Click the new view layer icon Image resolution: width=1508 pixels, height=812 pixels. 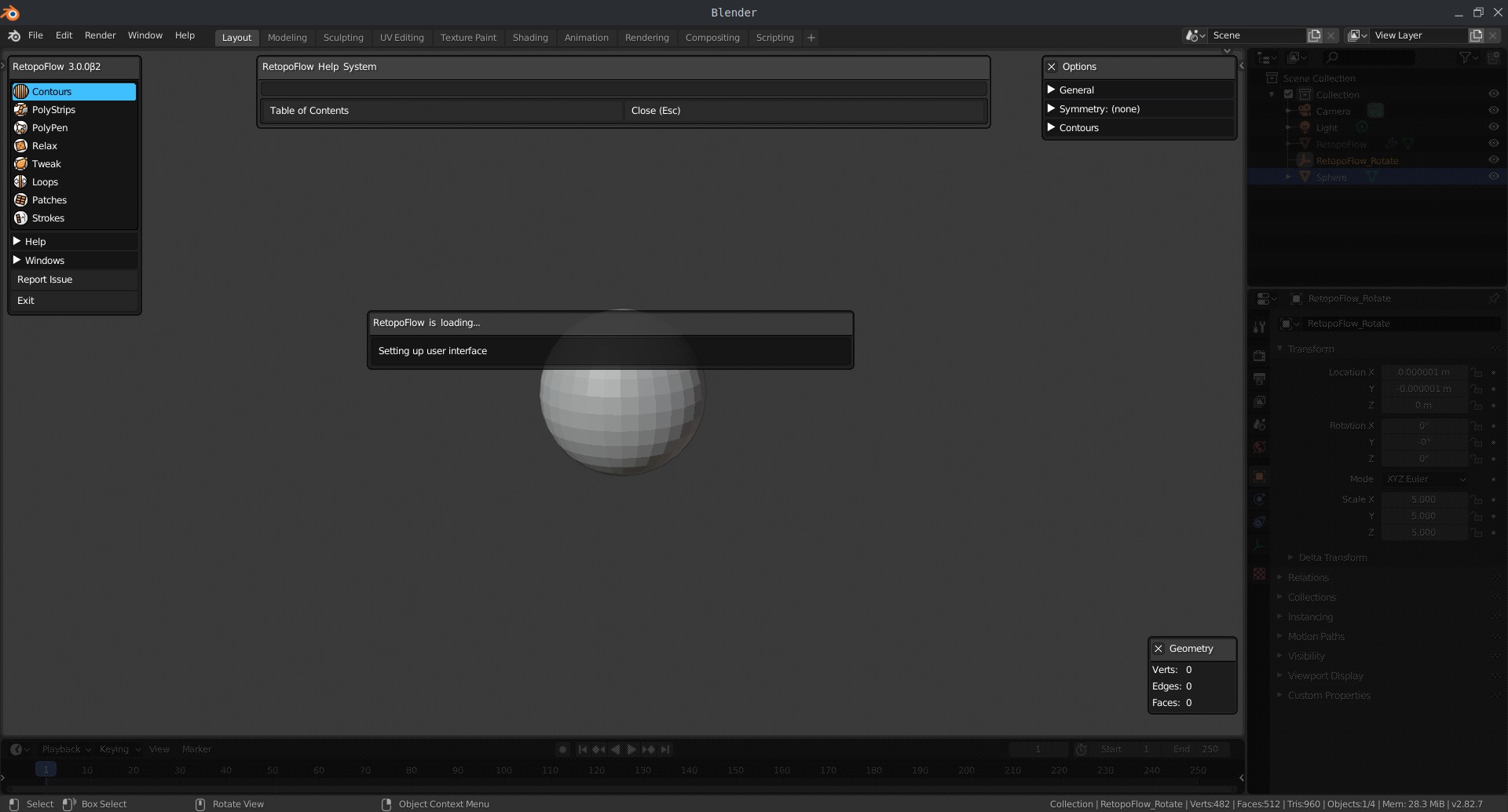[1477, 35]
